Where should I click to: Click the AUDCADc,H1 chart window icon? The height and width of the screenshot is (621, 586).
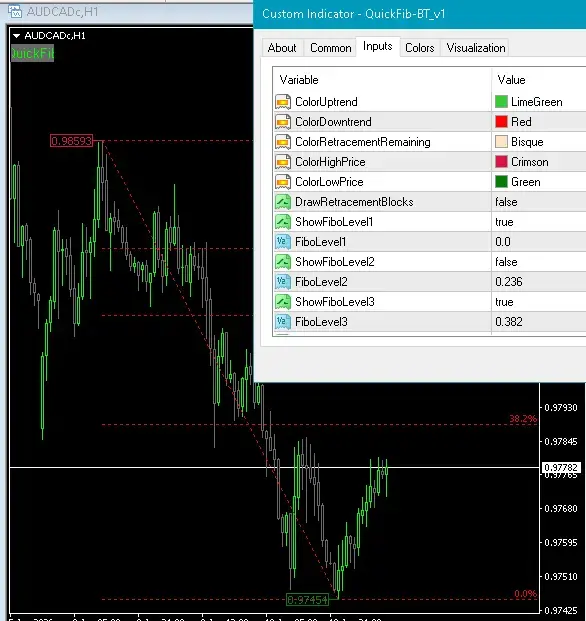click(x=15, y=11)
